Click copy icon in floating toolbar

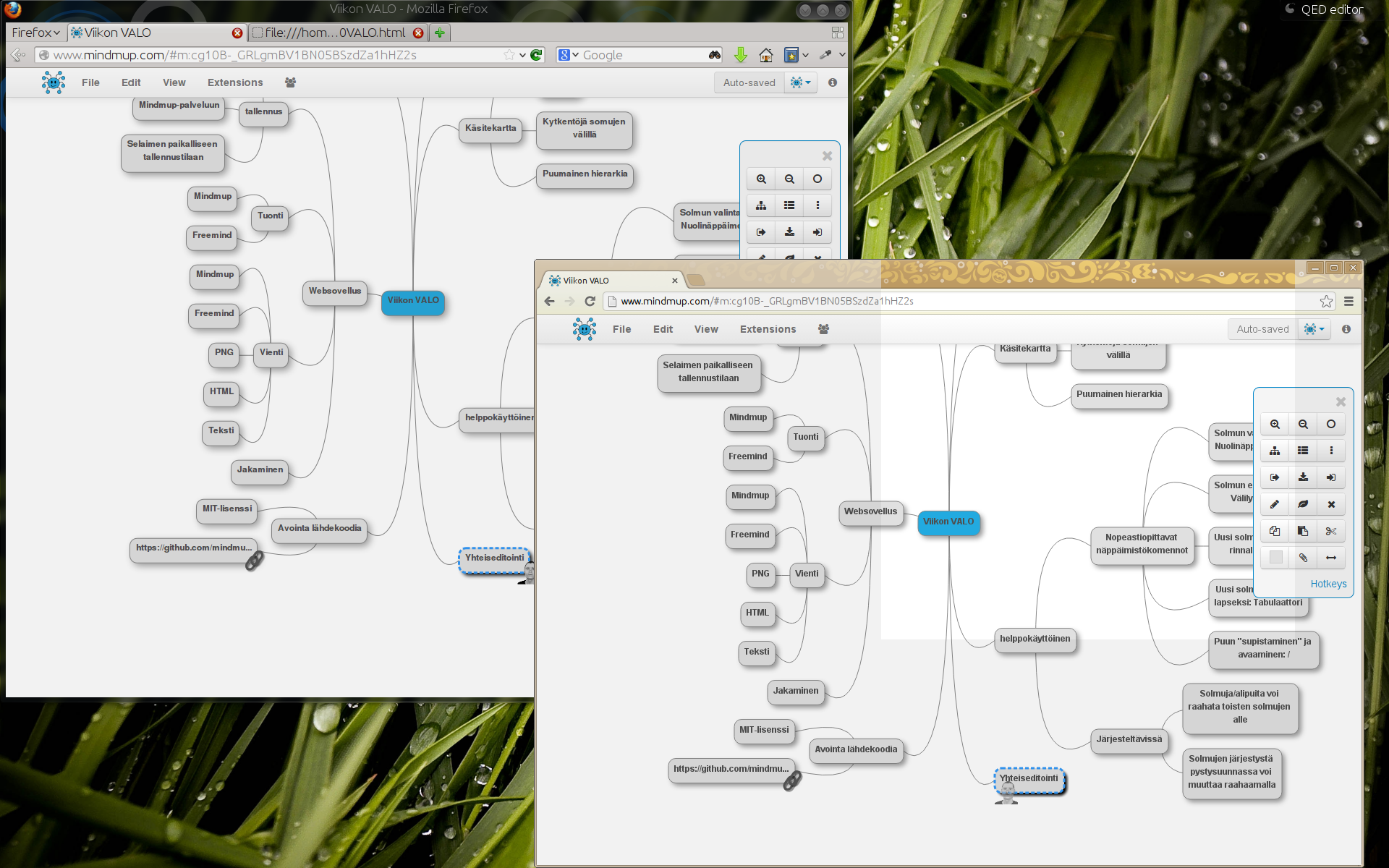(x=1275, y=531)
